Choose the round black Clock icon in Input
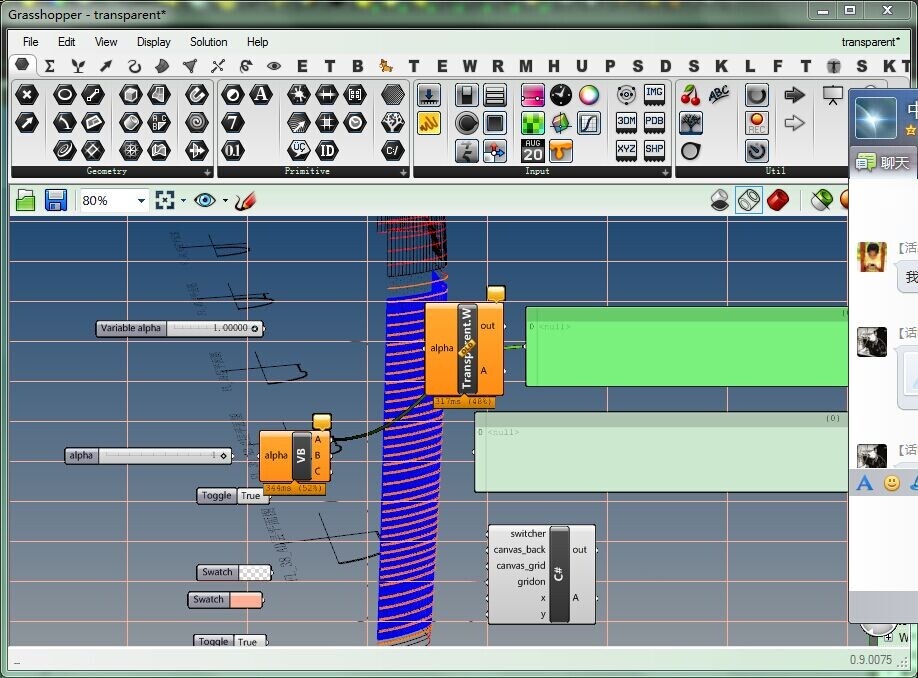This screenshot has width=918, height=678. click(x=560, y=95)
